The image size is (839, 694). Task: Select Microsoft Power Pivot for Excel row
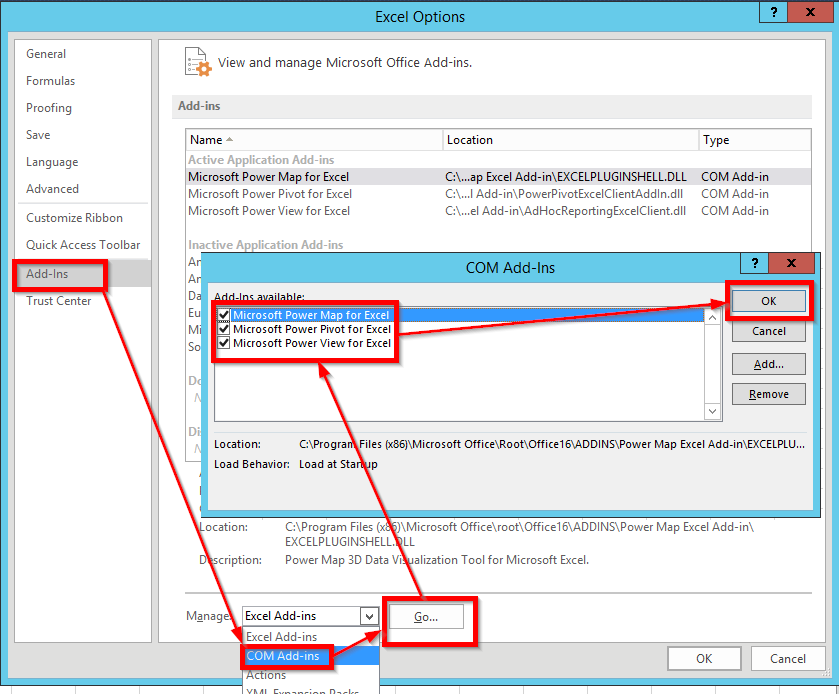[x=499, y=194]
